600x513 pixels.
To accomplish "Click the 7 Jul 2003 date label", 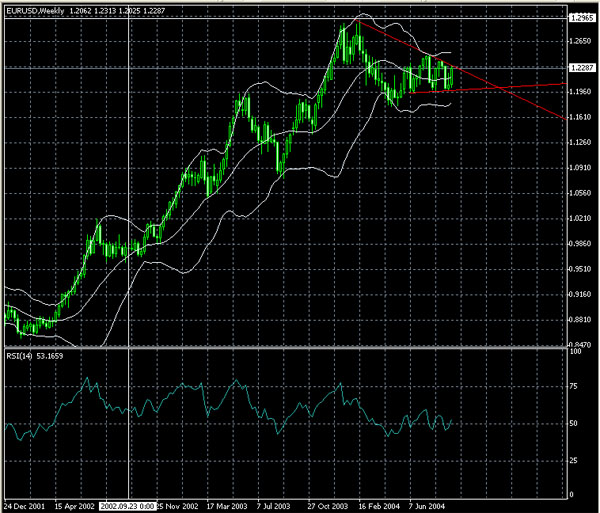I will 274,506.
